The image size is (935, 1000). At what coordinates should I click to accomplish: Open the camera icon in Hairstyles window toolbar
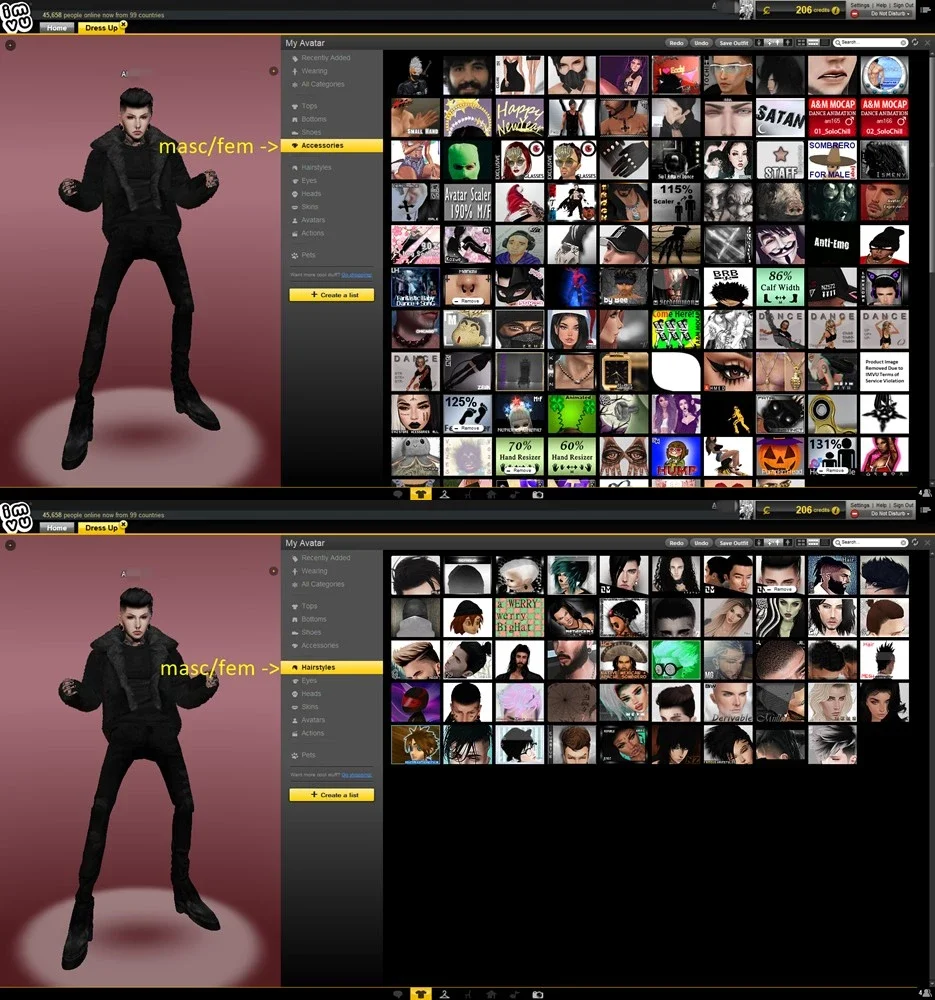point(538,994)
